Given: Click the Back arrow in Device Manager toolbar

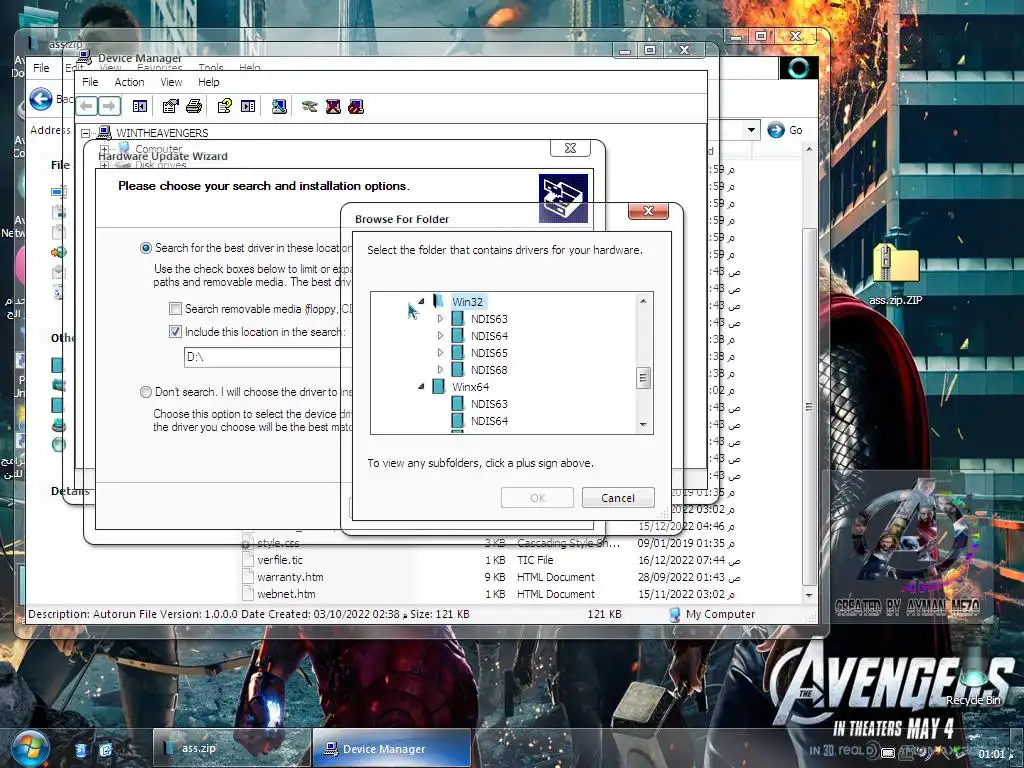Looking at the screenshot, I should pos(86,106).
